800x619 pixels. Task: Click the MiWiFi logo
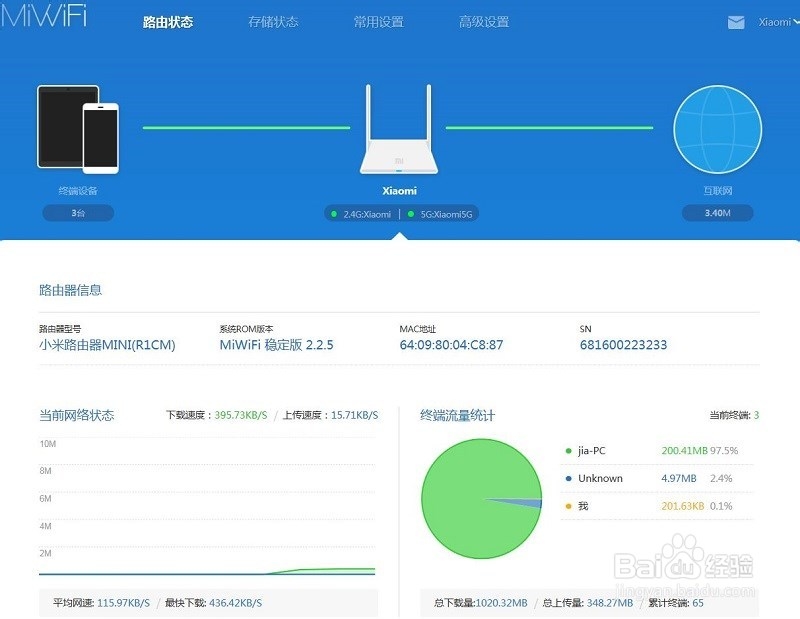44,16
